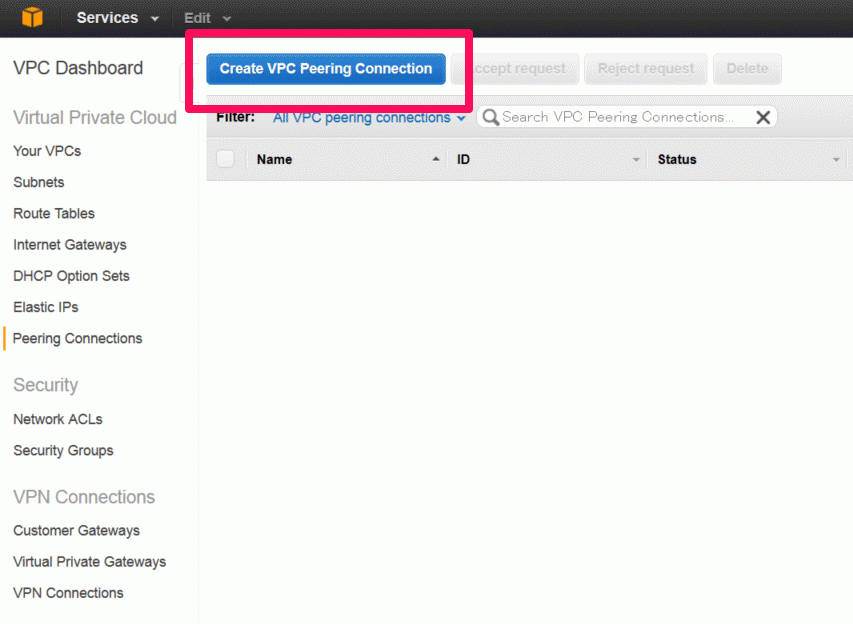Screen dimensions: 853x624
Task: Focus the Search VPC Peering Connections field
Action: tap(626, 117)
